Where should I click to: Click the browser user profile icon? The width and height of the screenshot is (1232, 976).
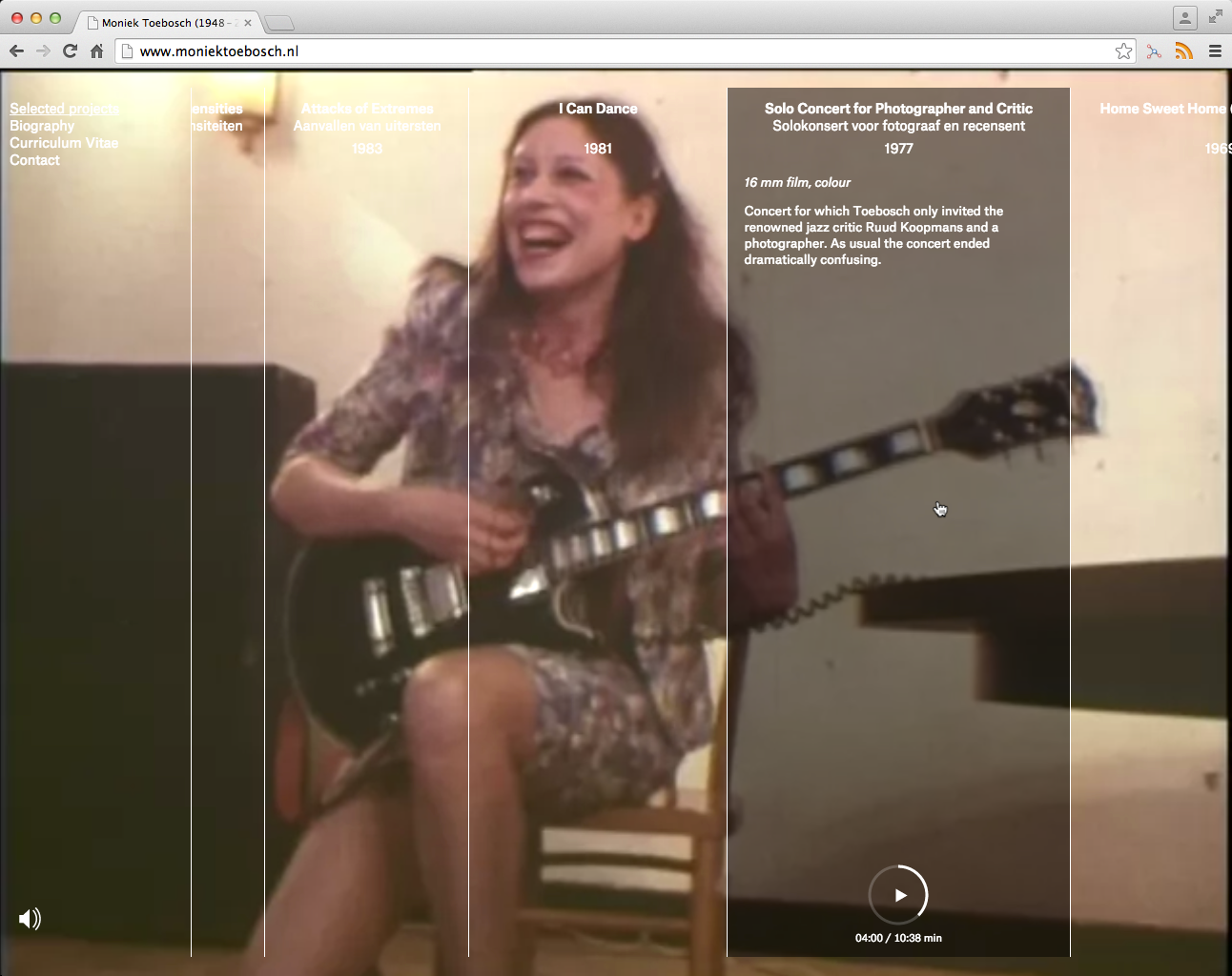1184,17
